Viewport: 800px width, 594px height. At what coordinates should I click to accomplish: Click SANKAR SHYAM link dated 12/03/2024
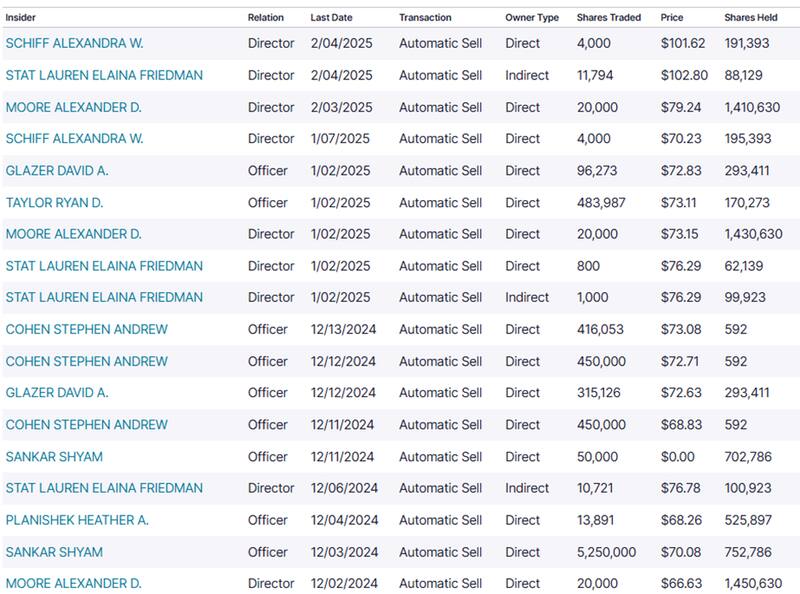pyautogui.click(x=54, y=552)
